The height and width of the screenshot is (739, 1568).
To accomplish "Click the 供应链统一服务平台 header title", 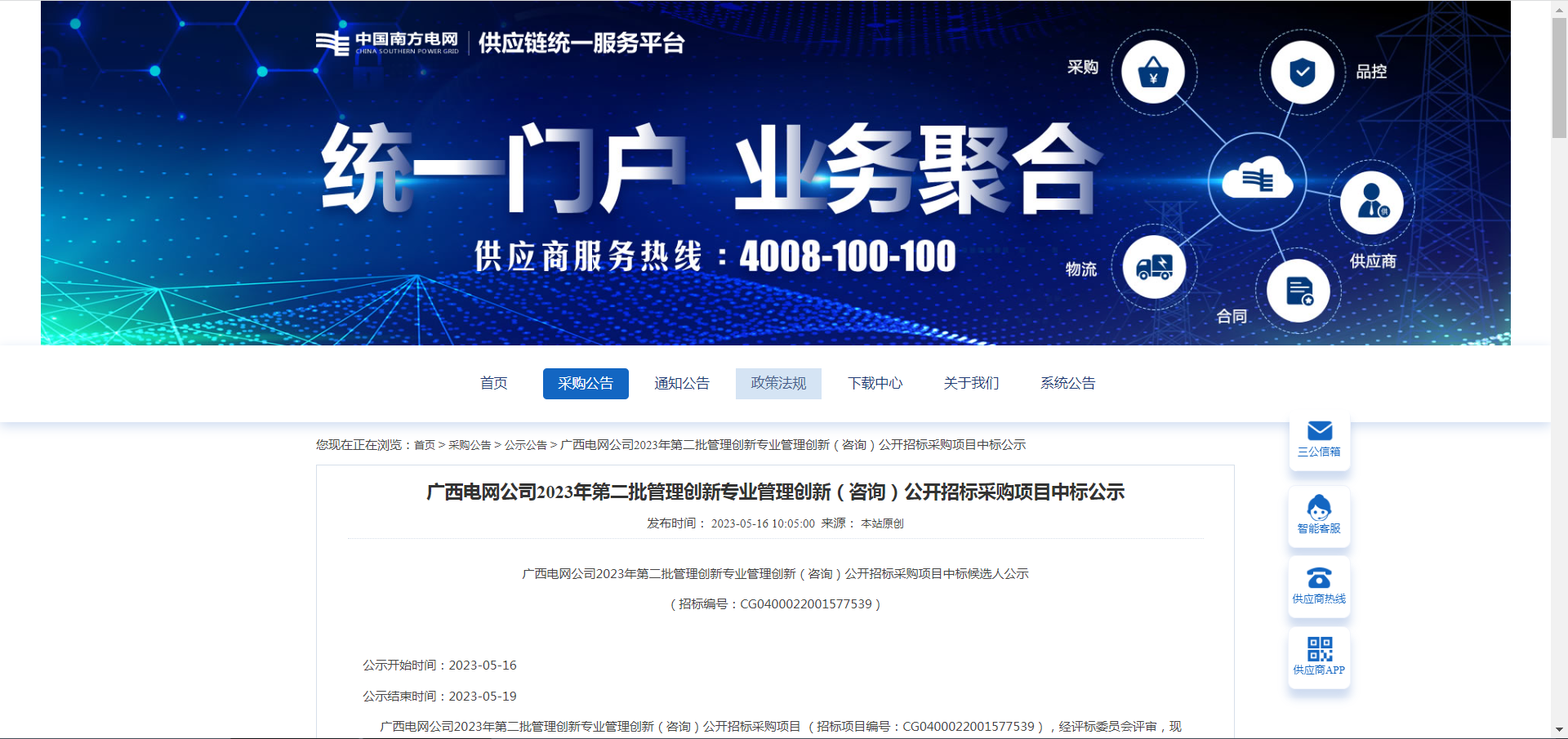I will click(581, 42).
